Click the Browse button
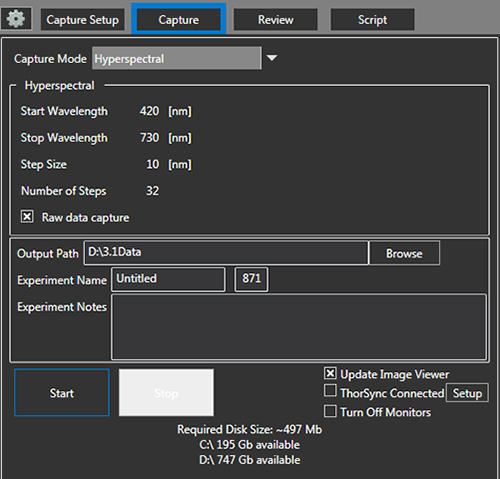 [404, 253]
